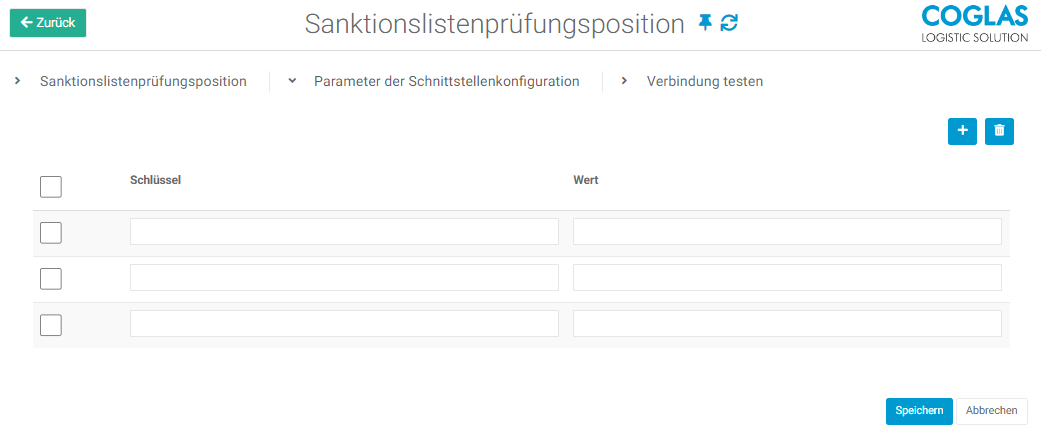1041x432 pixels.
Task: Focus the first row Schlüssel input field
Action: pos(344,232)
